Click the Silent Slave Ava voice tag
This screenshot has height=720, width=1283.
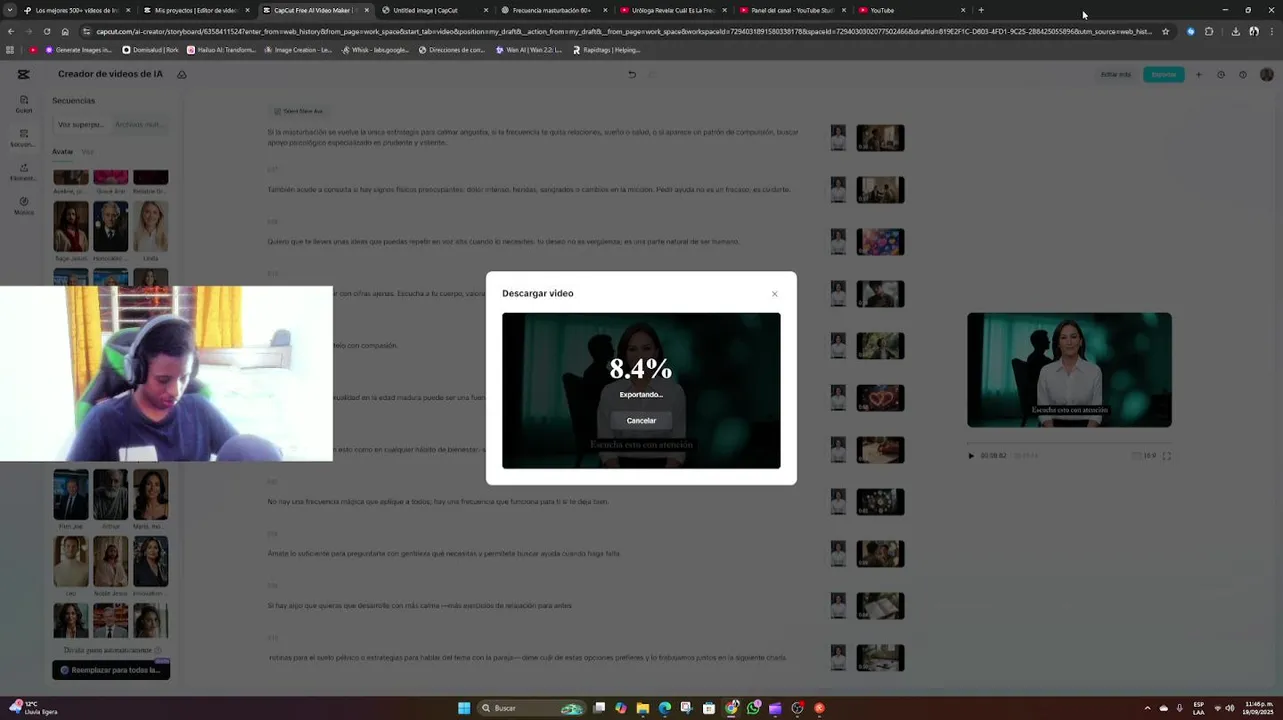point(298,111)
